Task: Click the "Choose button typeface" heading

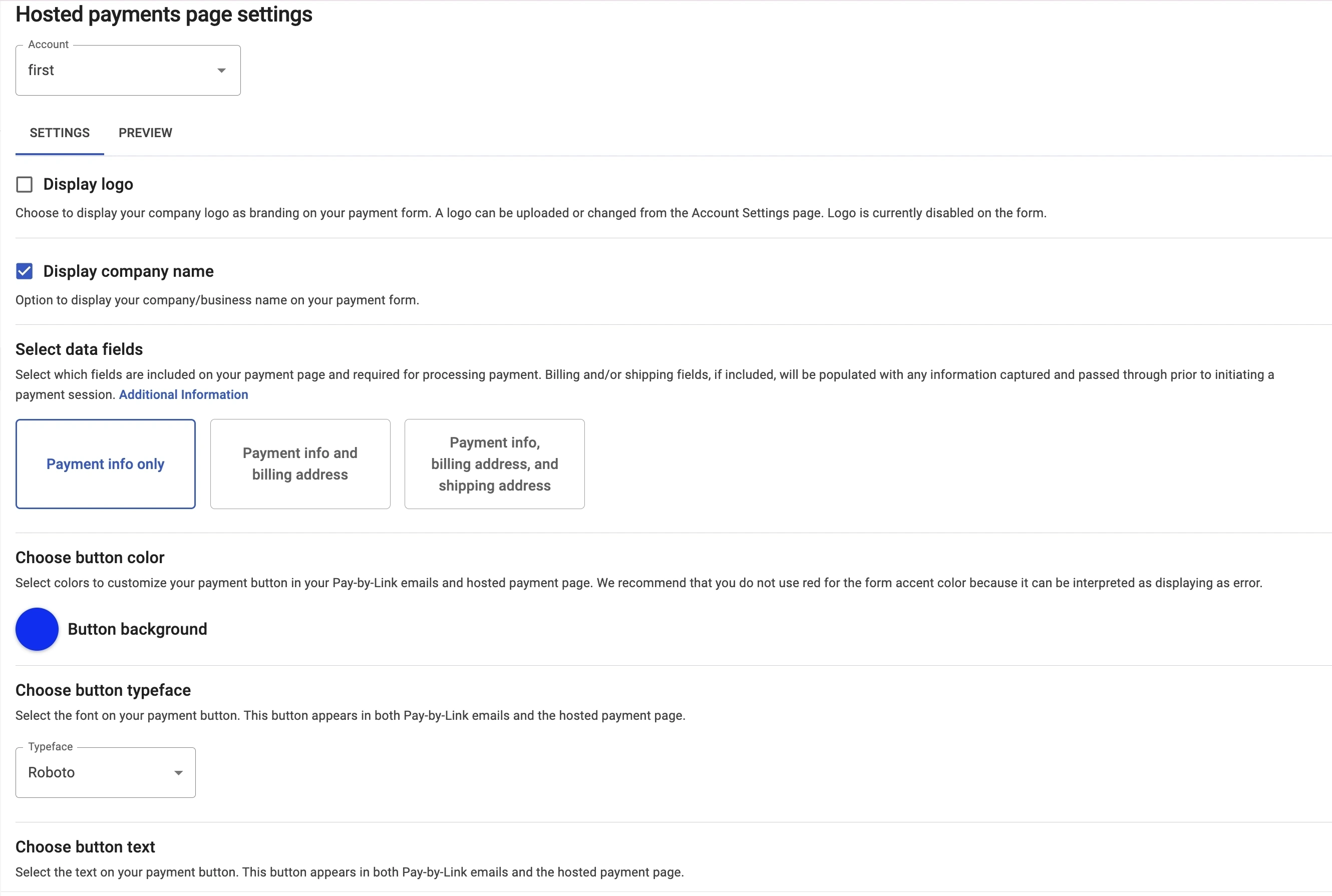Action: coord(103,690)
